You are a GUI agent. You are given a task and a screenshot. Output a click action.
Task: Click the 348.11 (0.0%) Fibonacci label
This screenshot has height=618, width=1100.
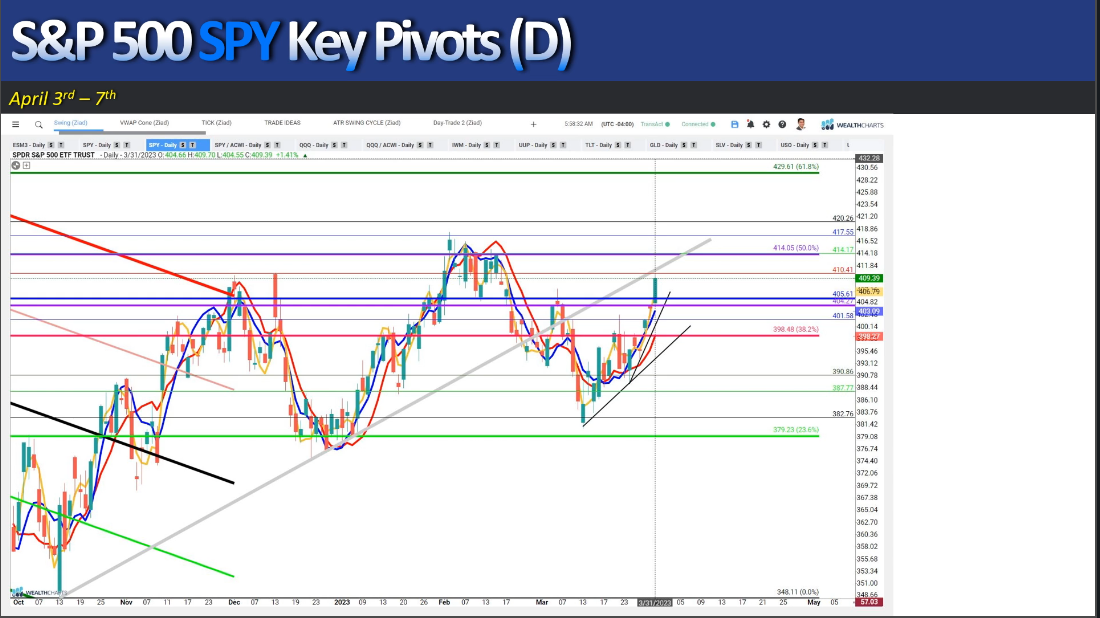(798, 593)
